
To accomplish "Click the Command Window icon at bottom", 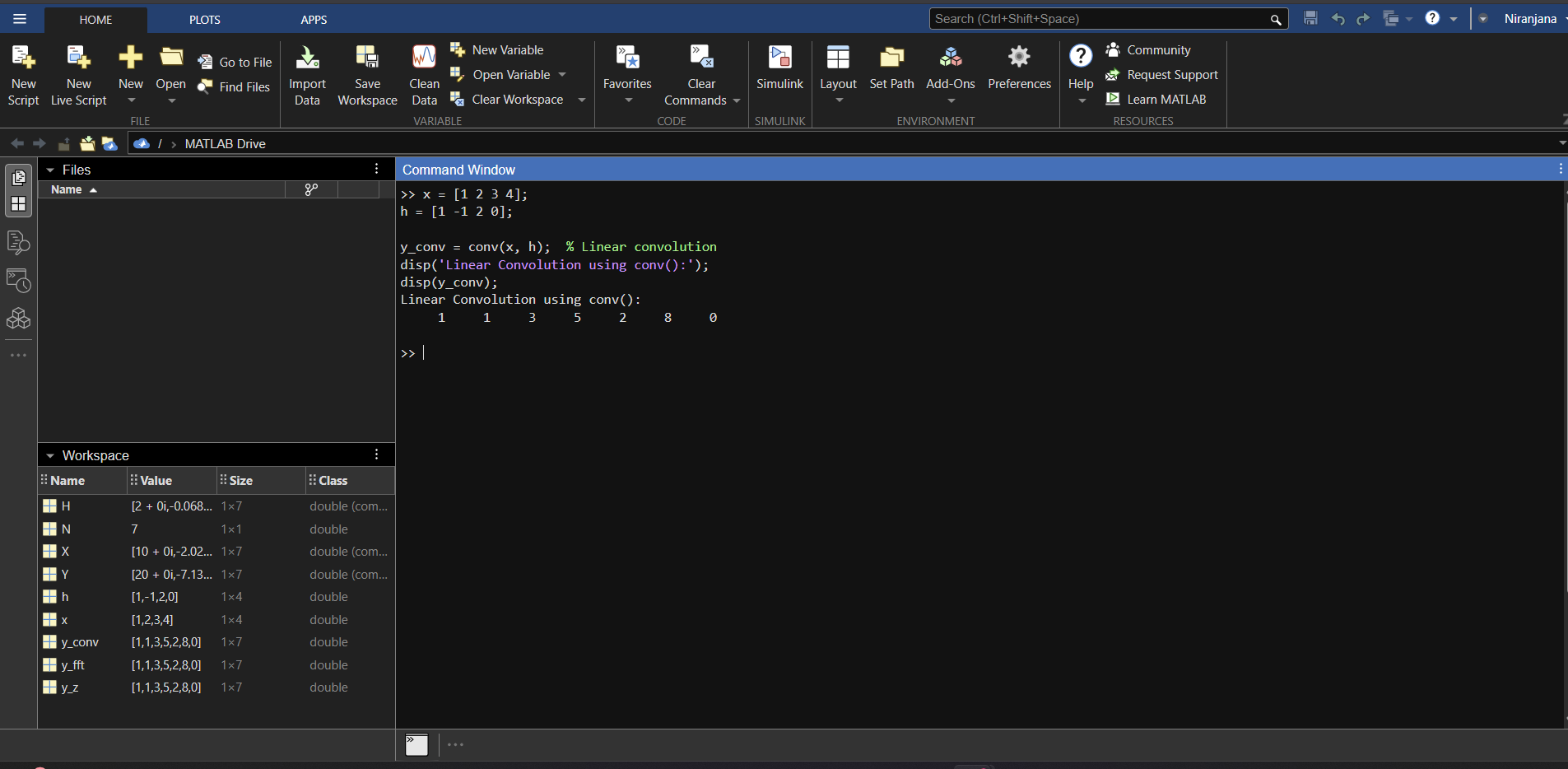I will click(416, 744).
